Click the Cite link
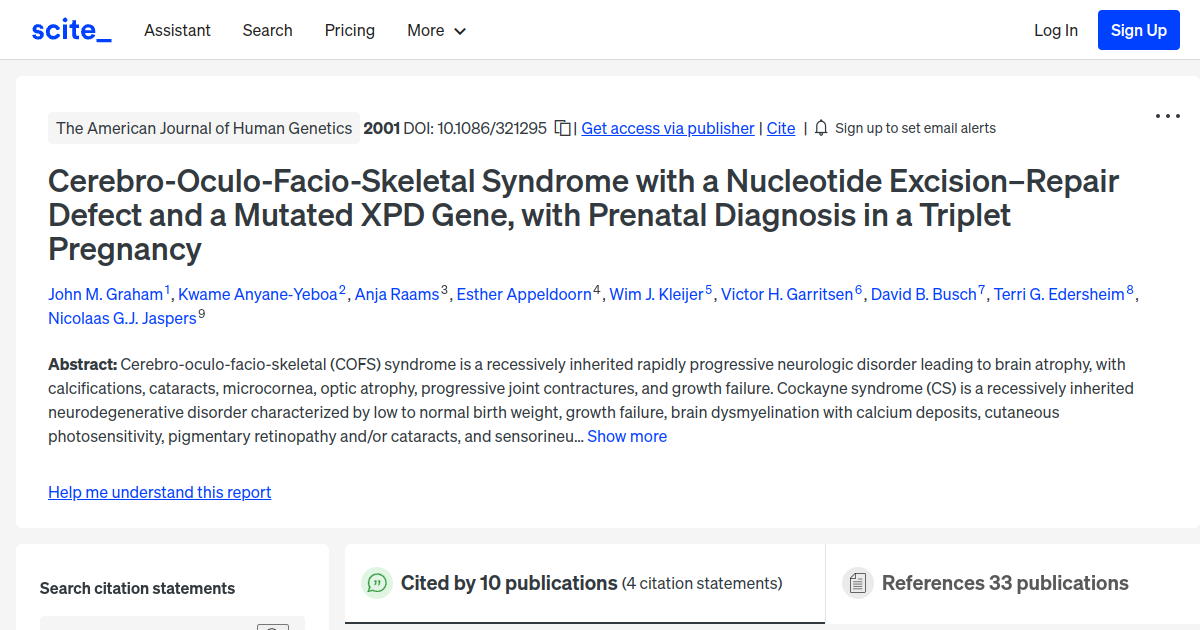The image size is (1200, 630). click(781, 128)
